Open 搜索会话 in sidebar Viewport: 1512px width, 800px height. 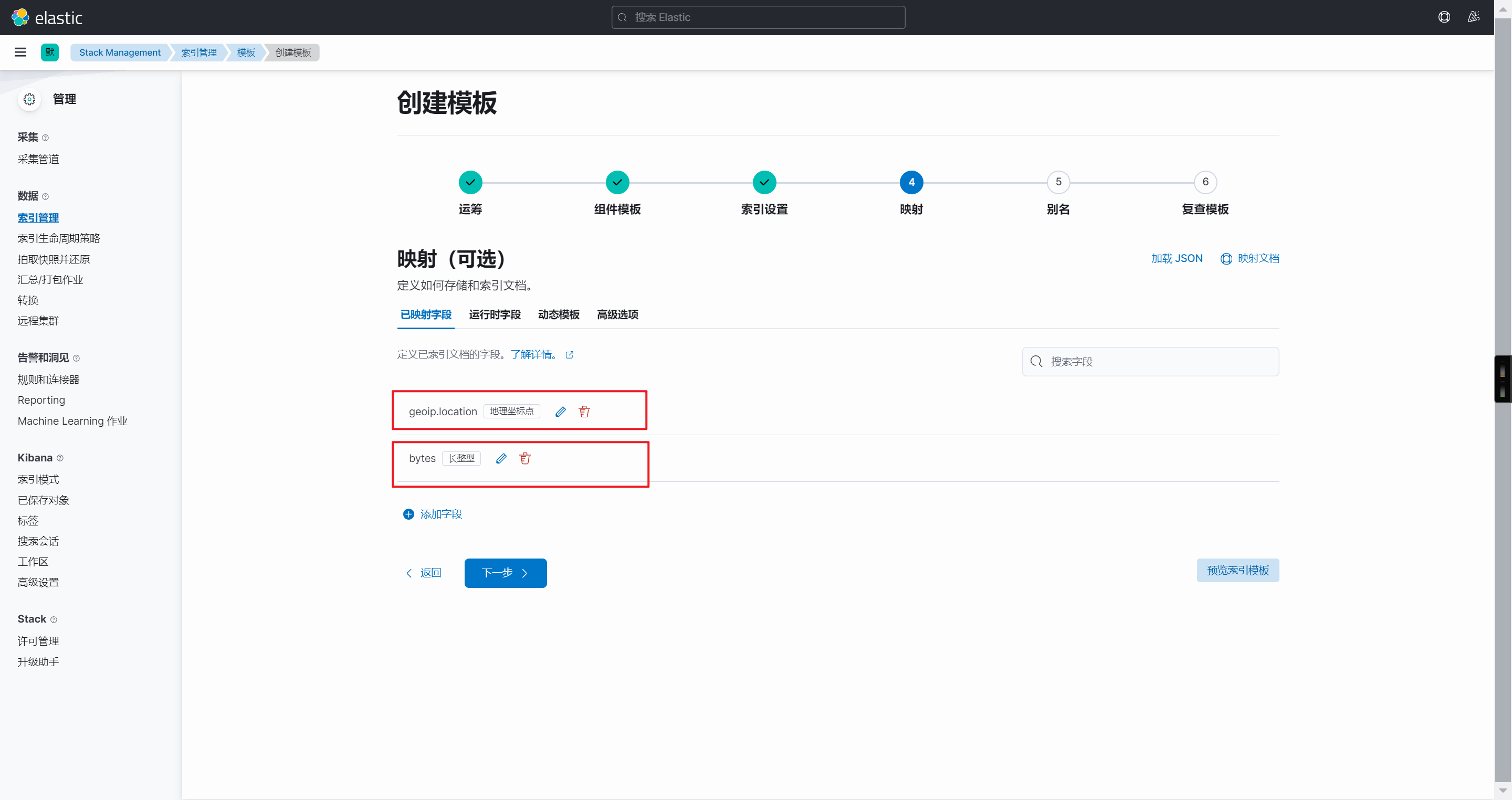[x=38, y=541]
